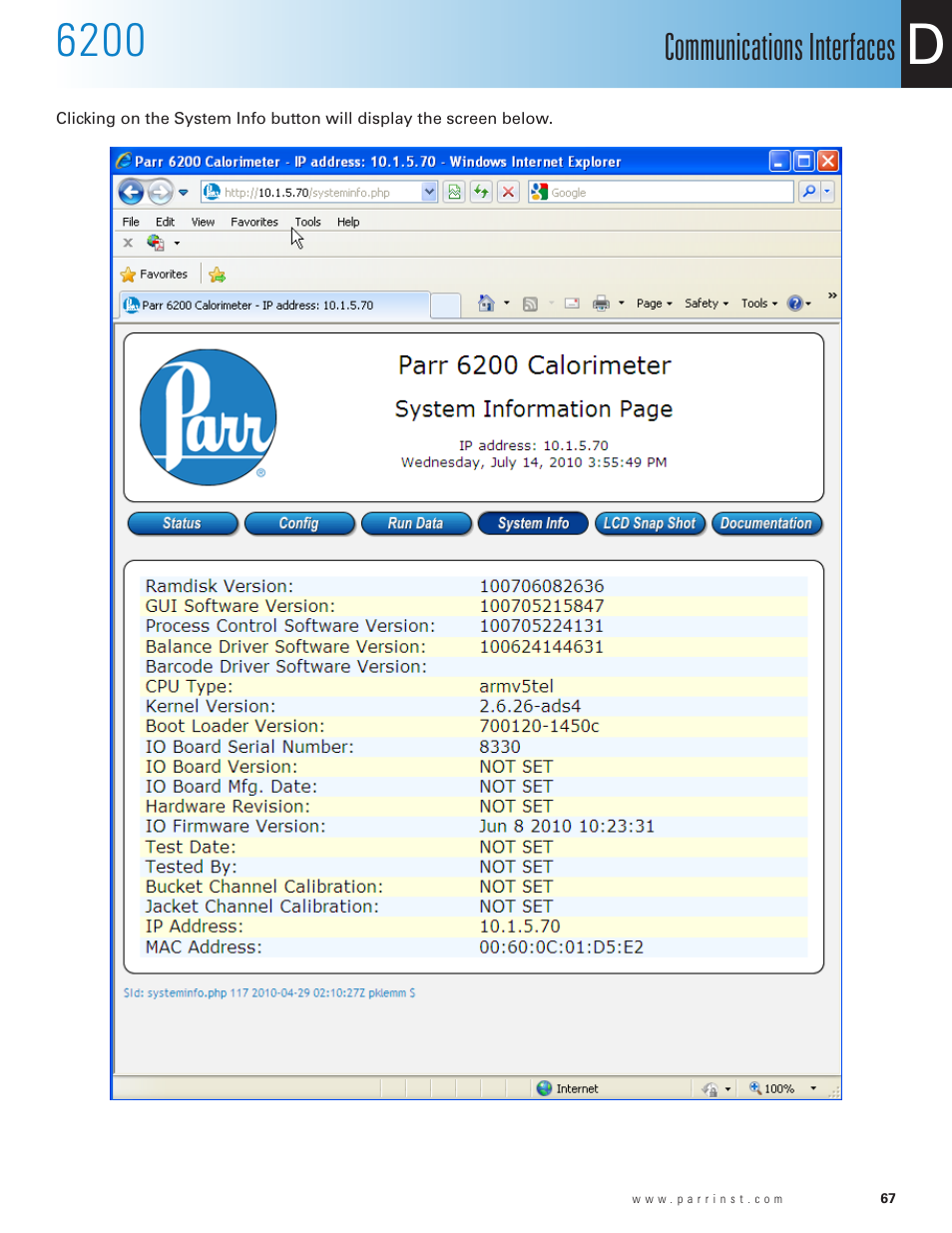The image size is (952, 1233).
Task: Open the Page command menu
Action: coord(655,304)
